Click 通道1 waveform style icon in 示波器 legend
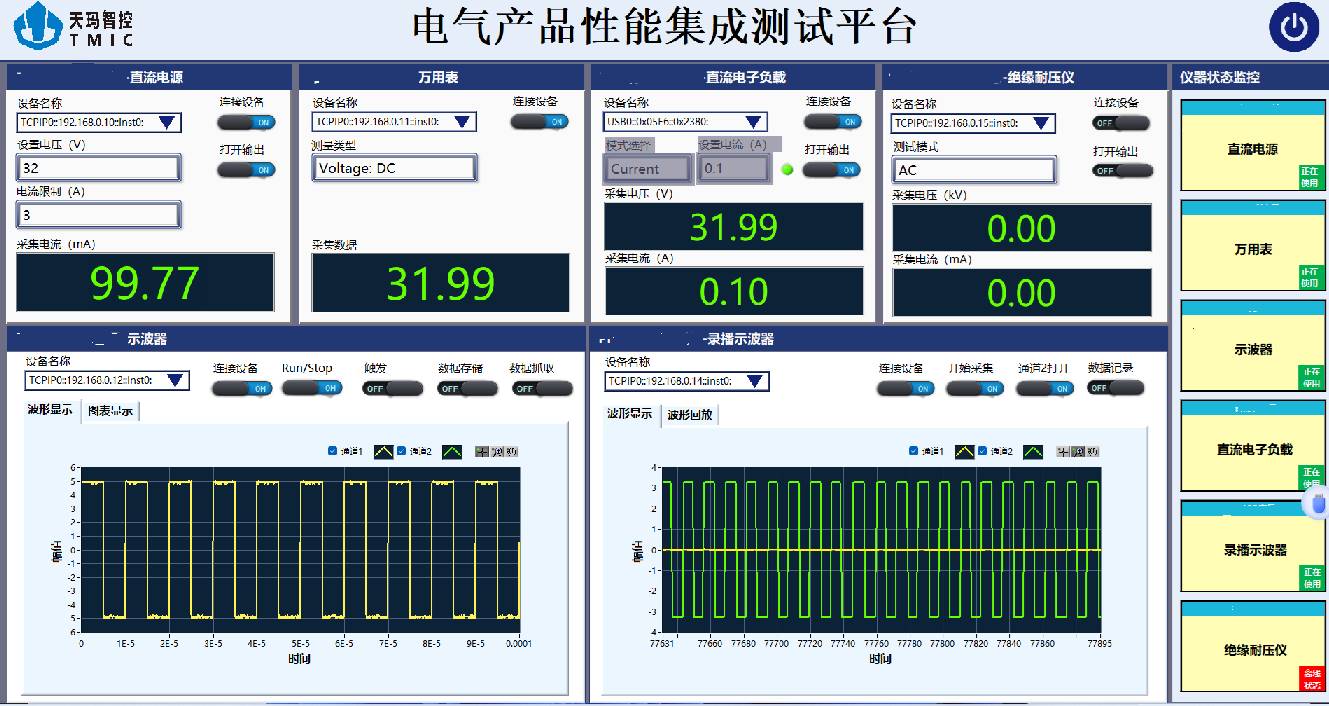 click(x=385, y=452)
